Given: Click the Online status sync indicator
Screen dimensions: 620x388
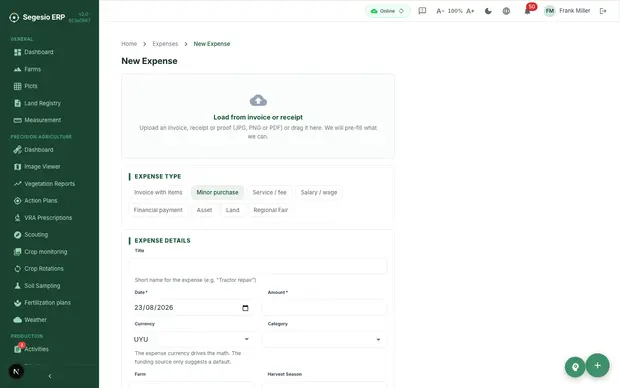Looking at the screenshot, I should (388, 11).
